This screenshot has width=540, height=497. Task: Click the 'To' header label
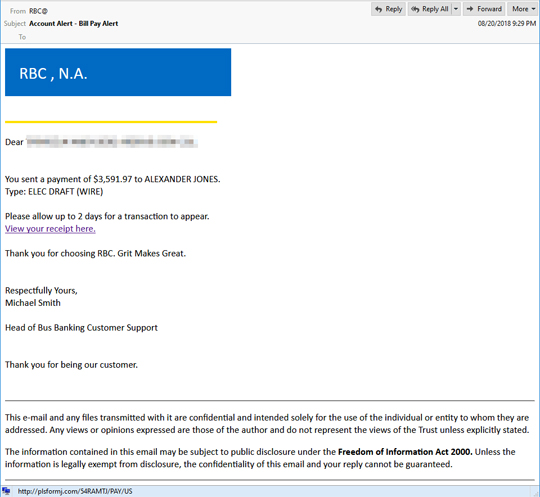pyautogui.click(x=22, y=37)
